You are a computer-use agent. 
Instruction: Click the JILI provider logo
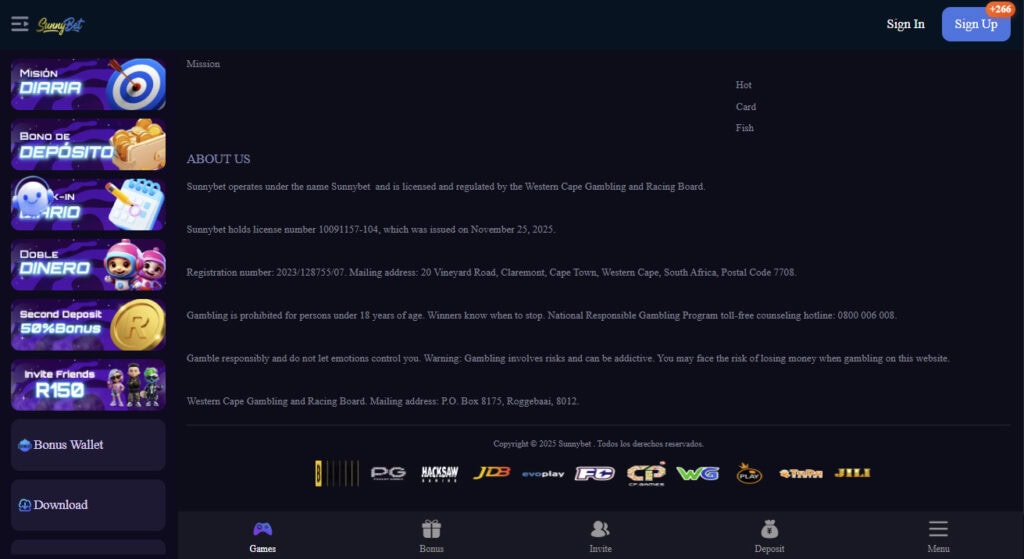pos(852,473)
